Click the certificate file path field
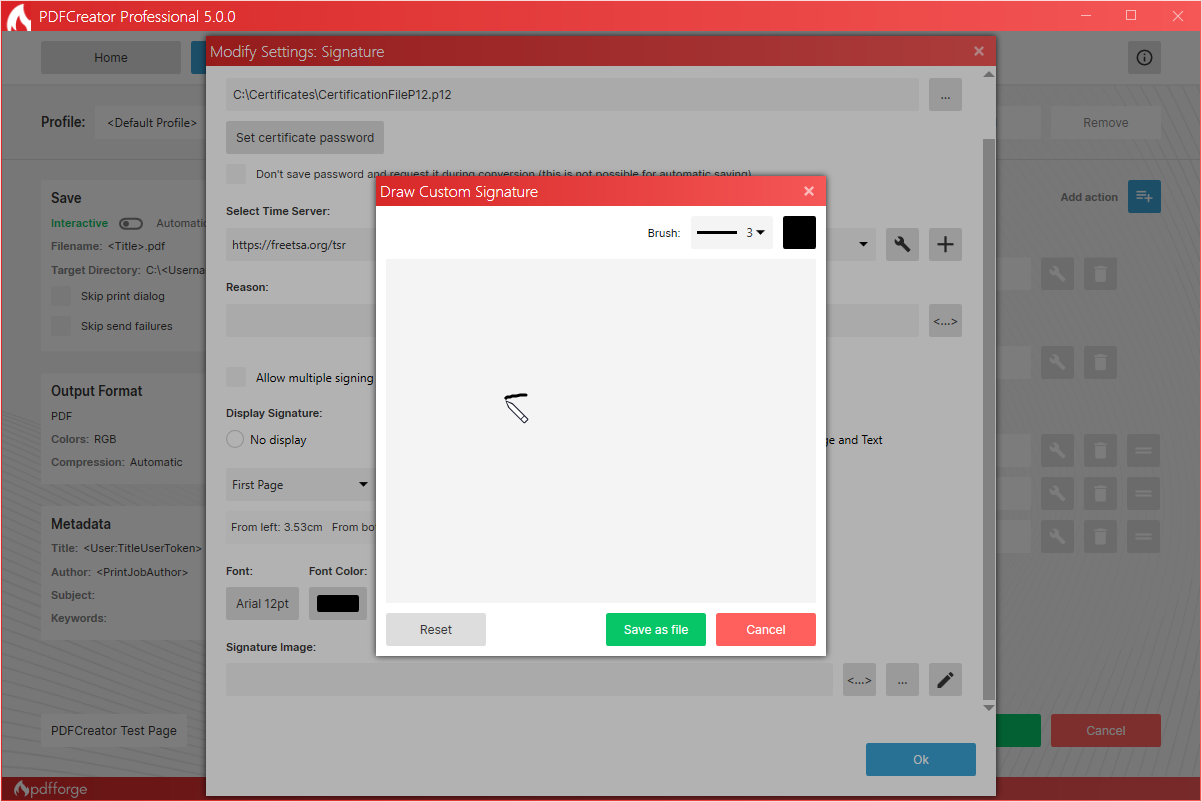Image resolution: width=1202 pixels, height=802 pixels. 572,95
